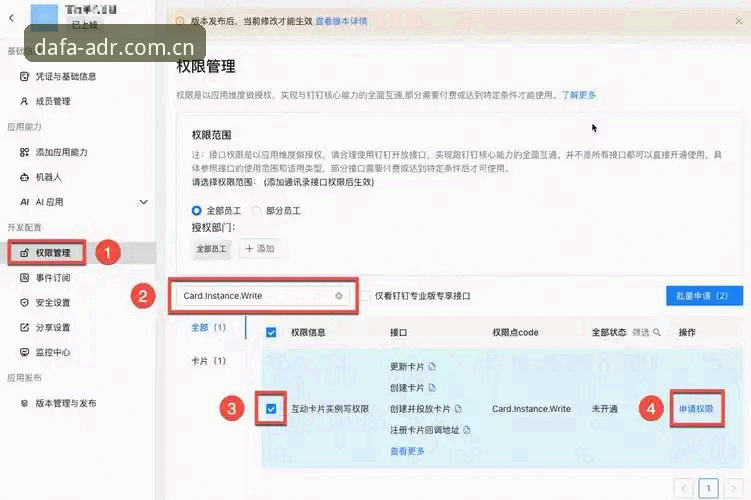751x500 pixels.
Task: Open the 创建卡片 doc icon
Action: [432, 387]
